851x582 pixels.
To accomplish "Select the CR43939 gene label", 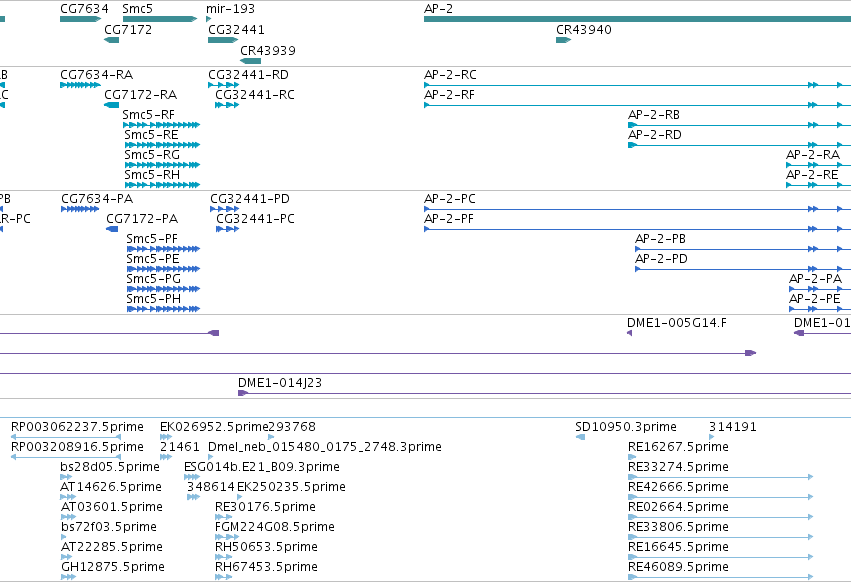I will [268, 50].
